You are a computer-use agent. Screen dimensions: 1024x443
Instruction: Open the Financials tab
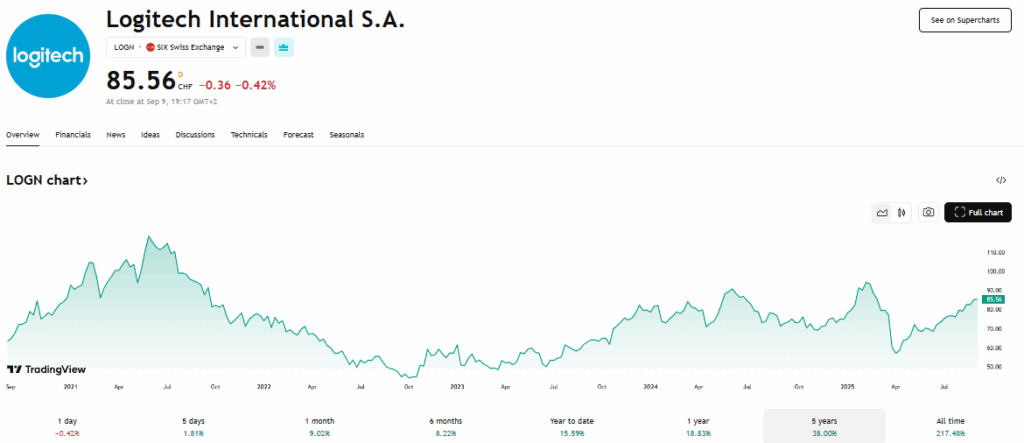73,135
